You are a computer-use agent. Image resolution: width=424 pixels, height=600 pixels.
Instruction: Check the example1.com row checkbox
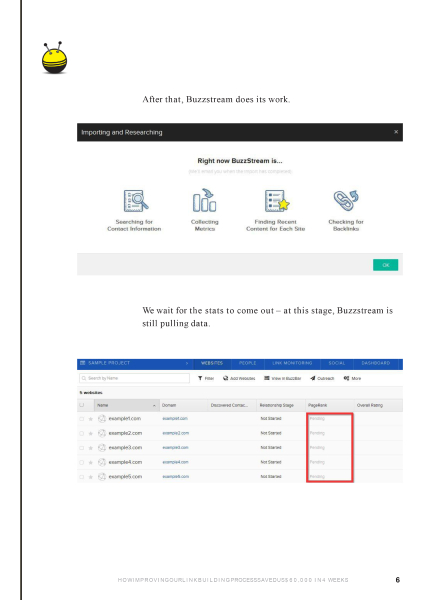[x=82, y=419]
